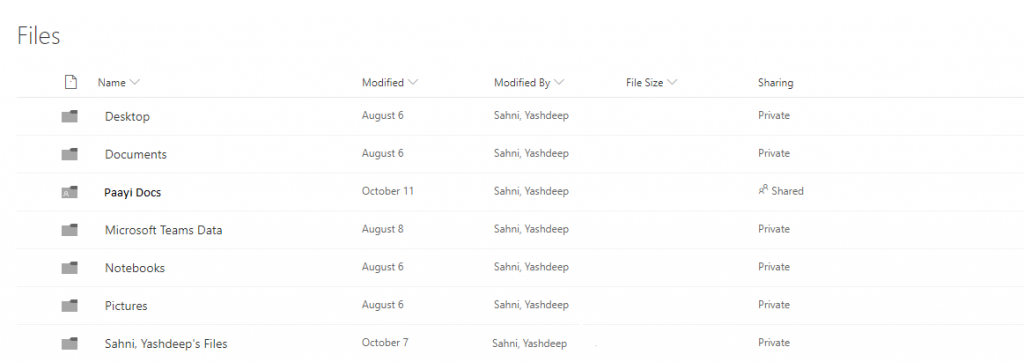This screenshot has width=1024, height=362.
Task: Open the Notebooks folder name link
Action: coord(135,268)
